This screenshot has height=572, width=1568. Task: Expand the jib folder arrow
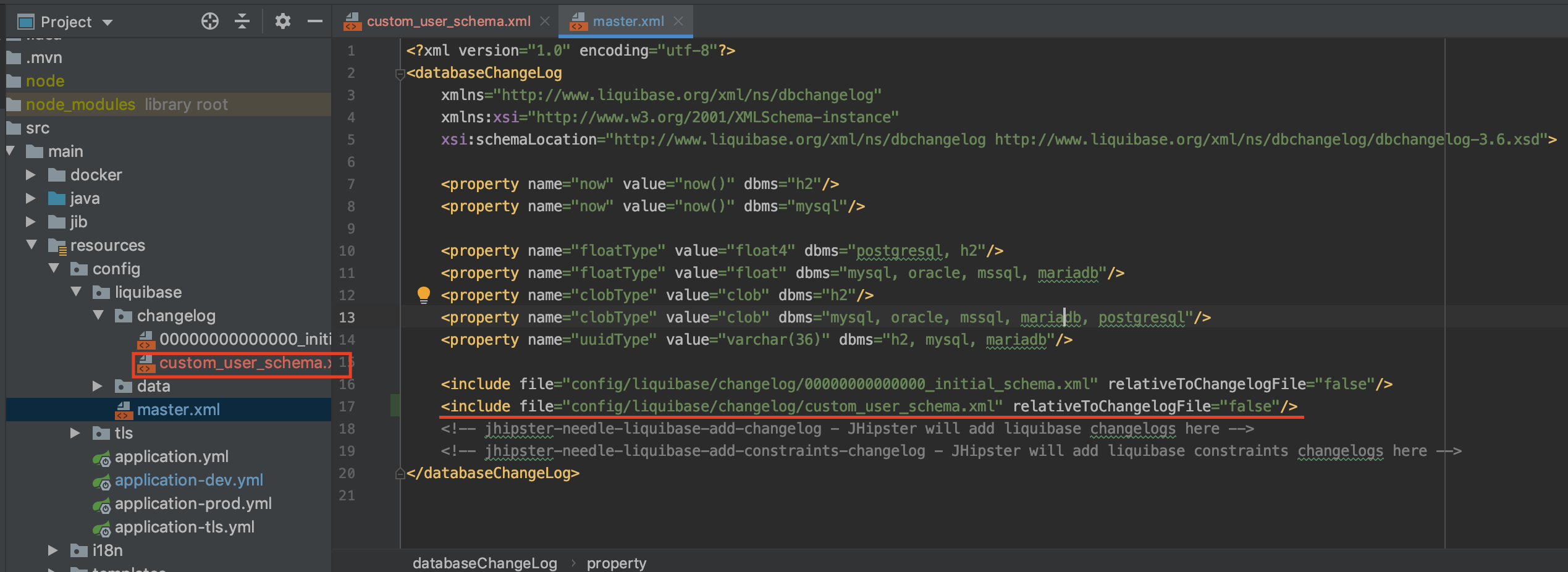[30, 222]
